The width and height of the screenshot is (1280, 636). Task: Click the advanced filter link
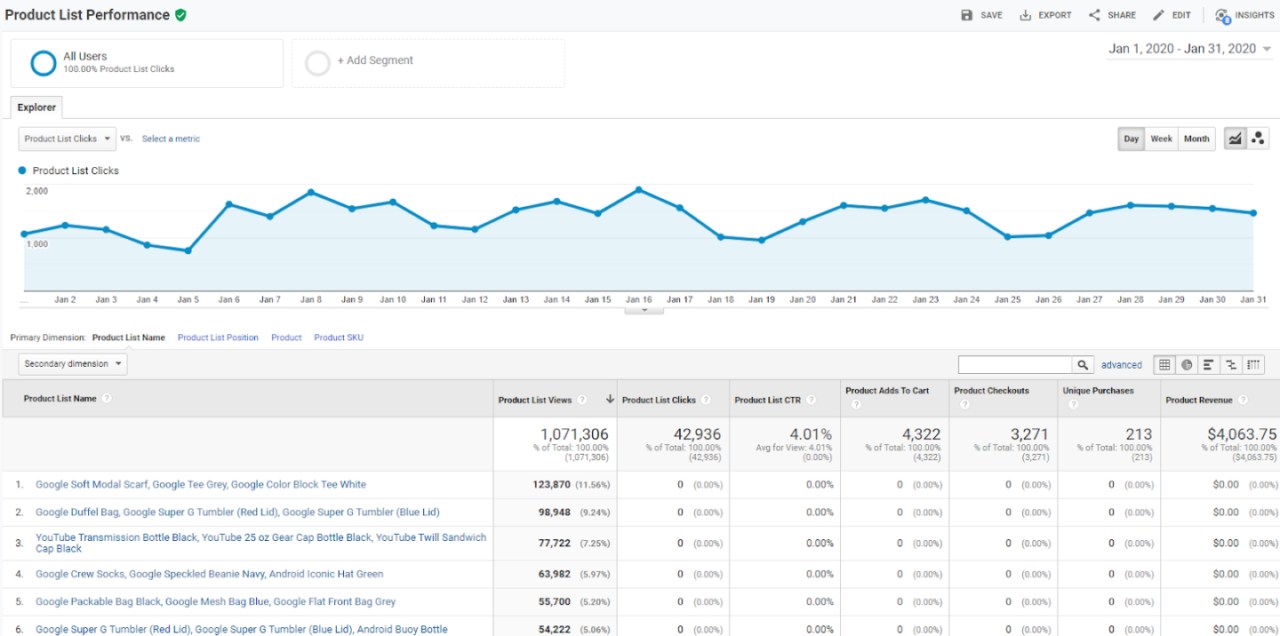coord(1121,365)
